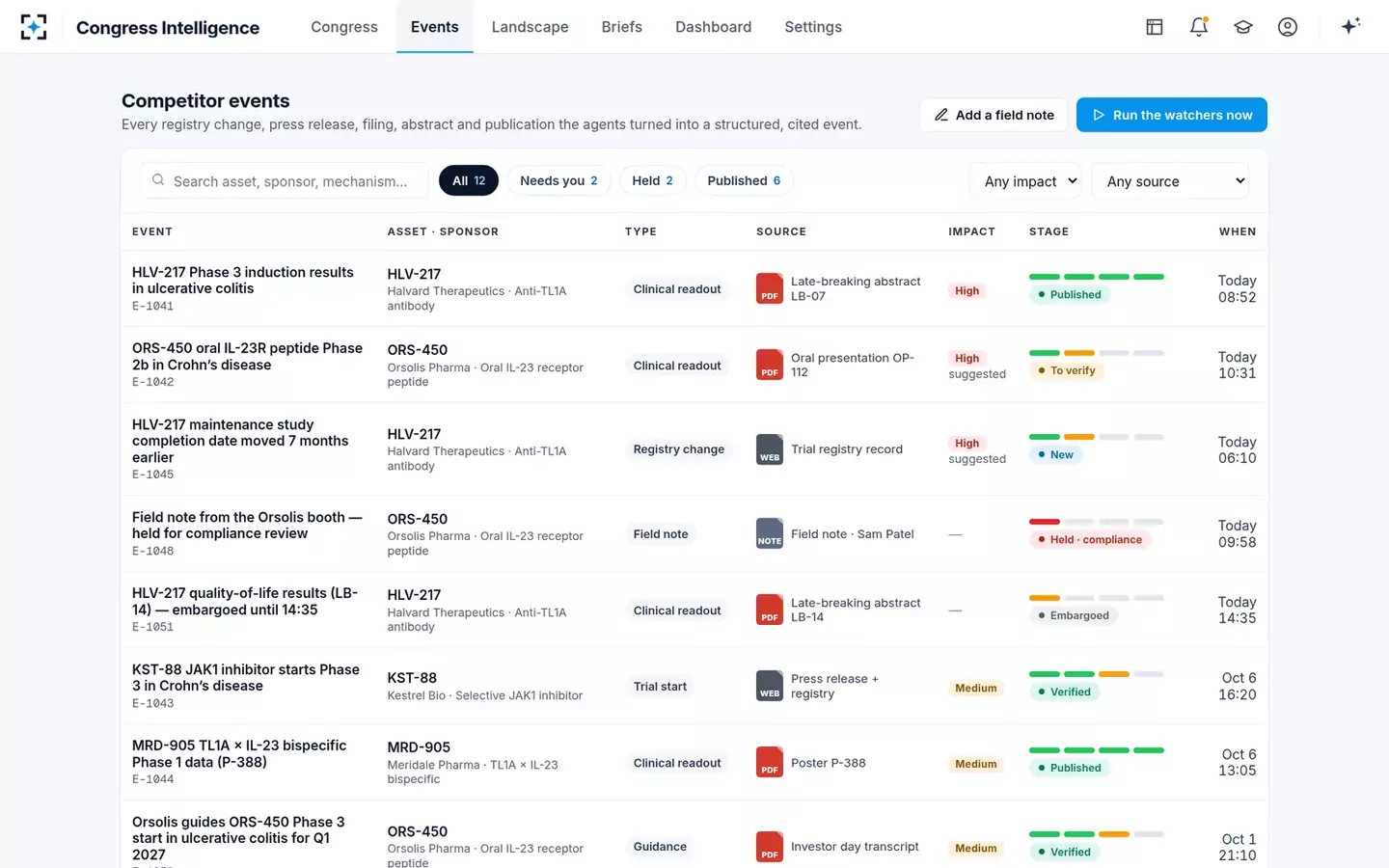This screenshot has height=868, width=1389.
Task: Click the To verify status badge
Action: click(x=1067, y=370)
